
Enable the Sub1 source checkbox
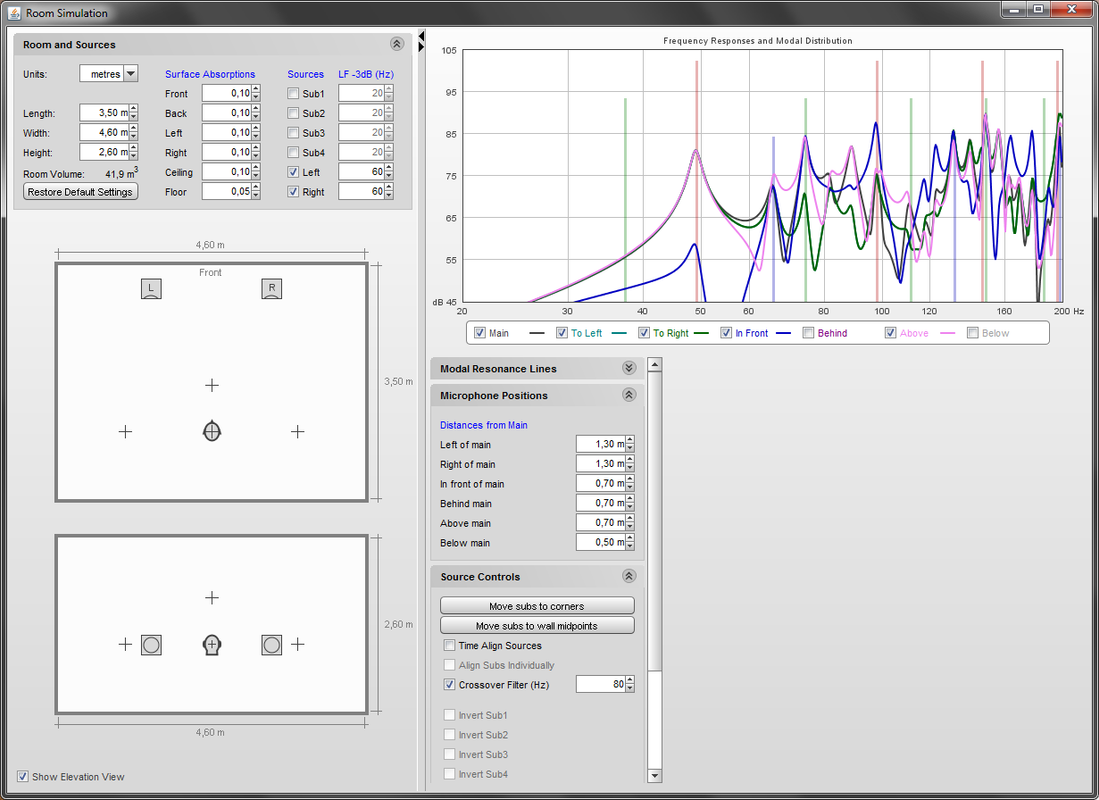(293, 93)
